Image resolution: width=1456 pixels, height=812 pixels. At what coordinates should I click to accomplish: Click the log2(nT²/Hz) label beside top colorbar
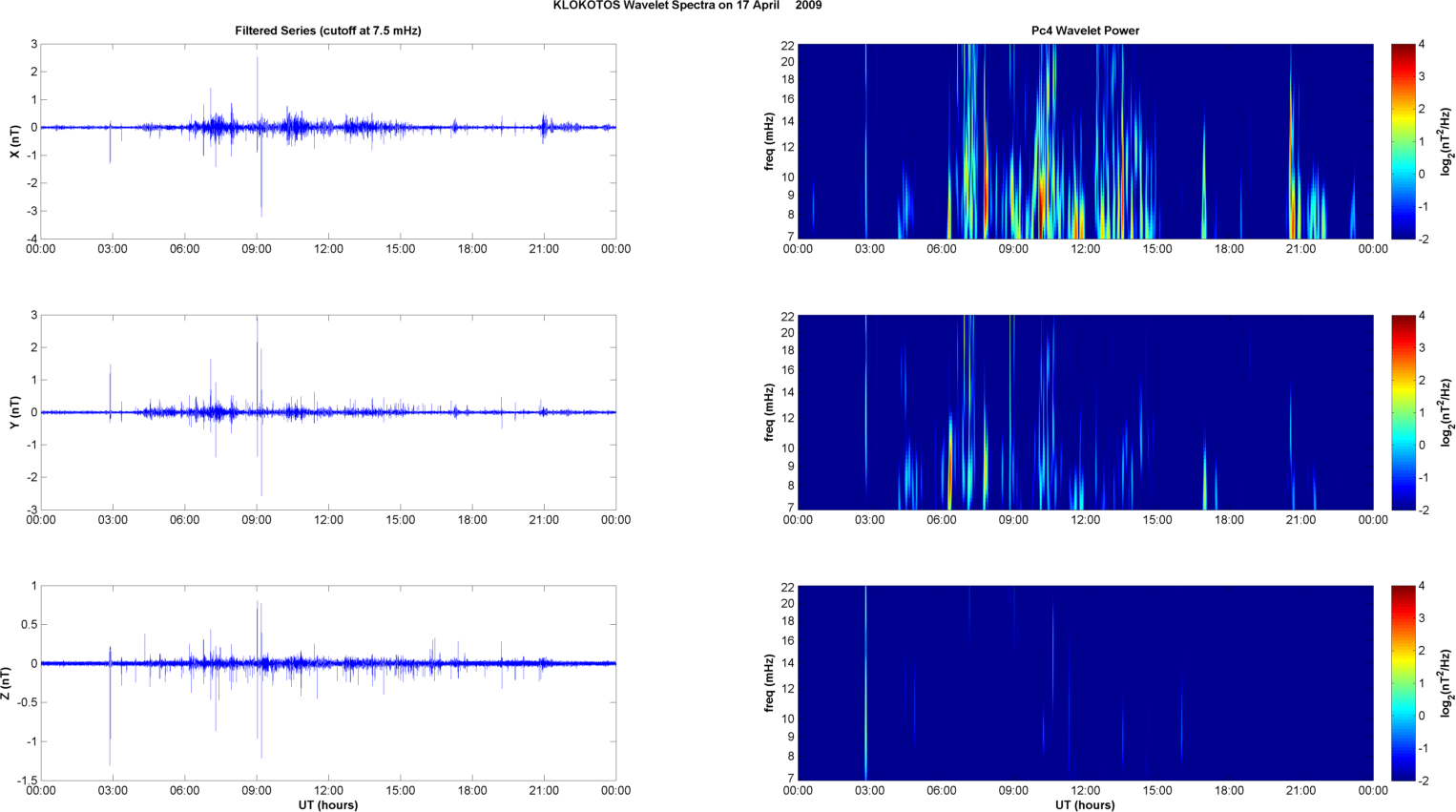(x=1446, y=141)
